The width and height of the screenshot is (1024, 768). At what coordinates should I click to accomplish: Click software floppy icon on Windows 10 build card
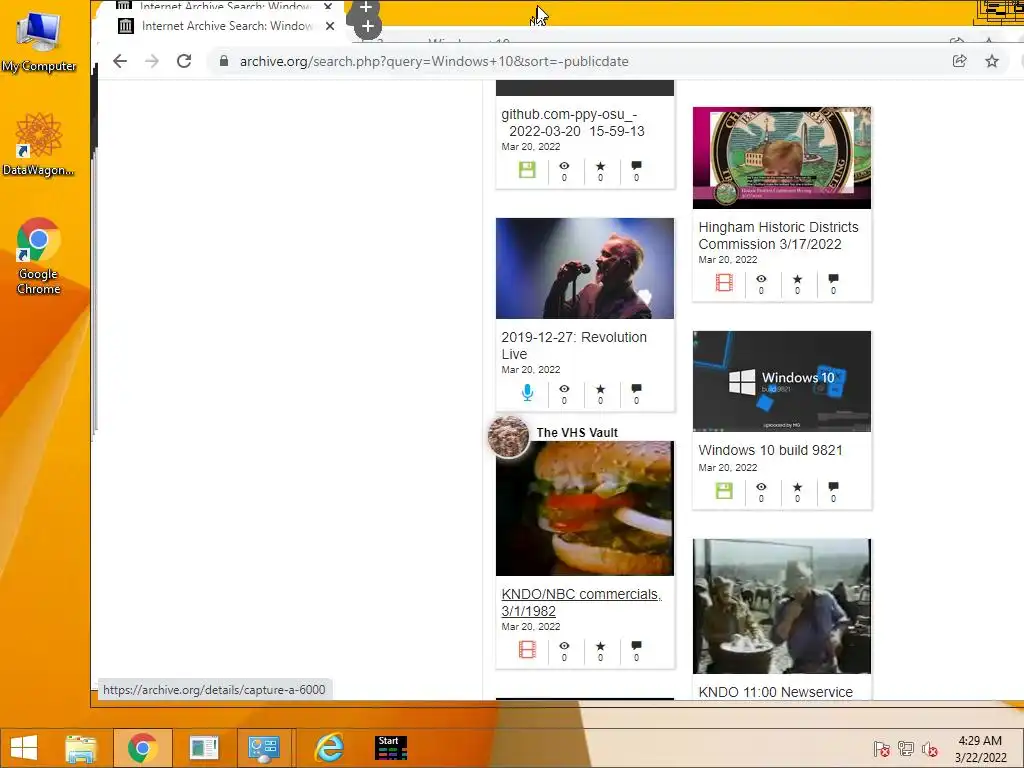[x=724, y=490]
